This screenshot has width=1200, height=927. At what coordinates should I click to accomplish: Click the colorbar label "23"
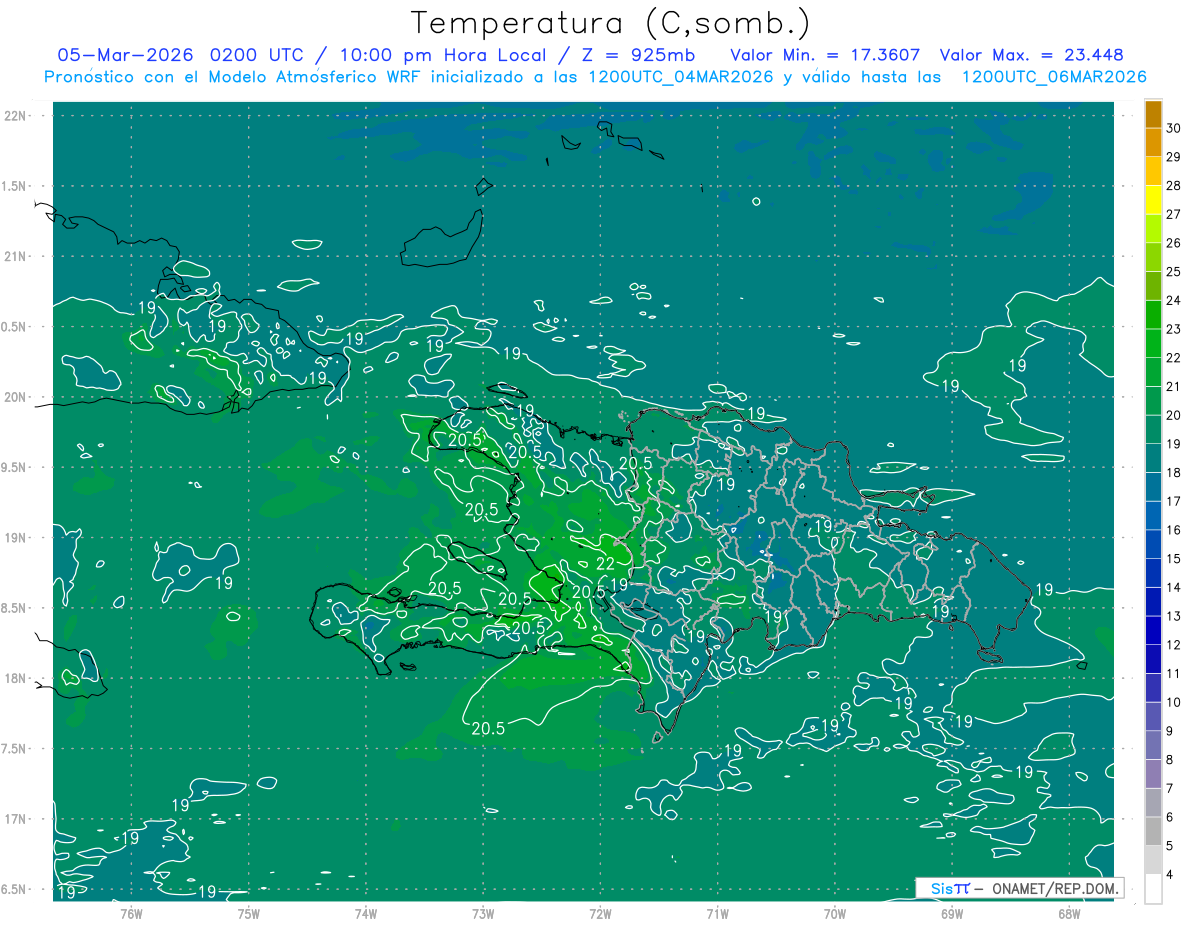(x=1175, y=329)
